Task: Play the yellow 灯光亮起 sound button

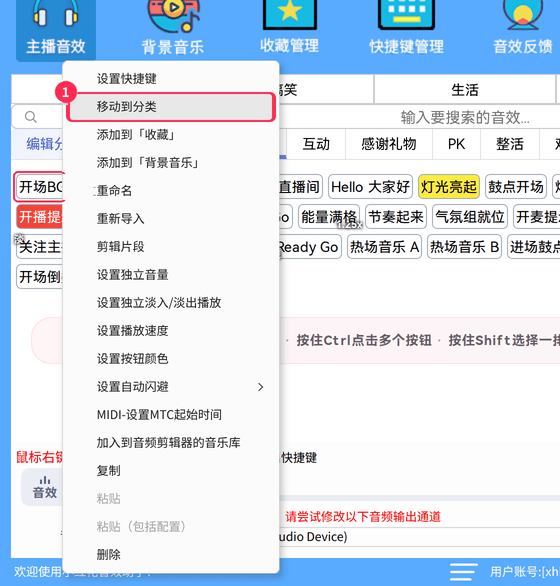Action: [449, 186]
